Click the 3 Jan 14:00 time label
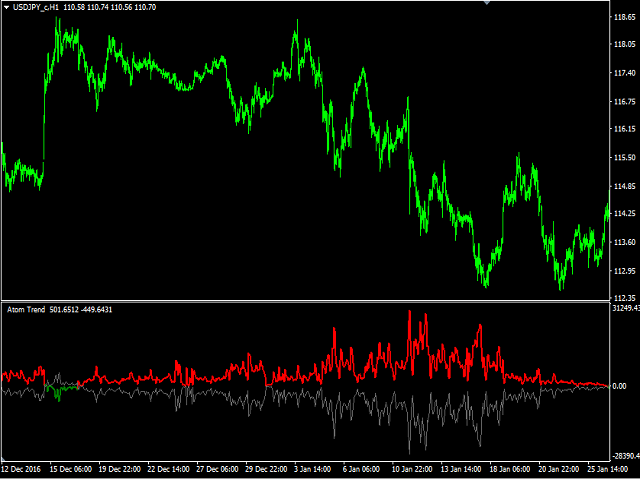 pyautogui.click(x=313, y=469)
